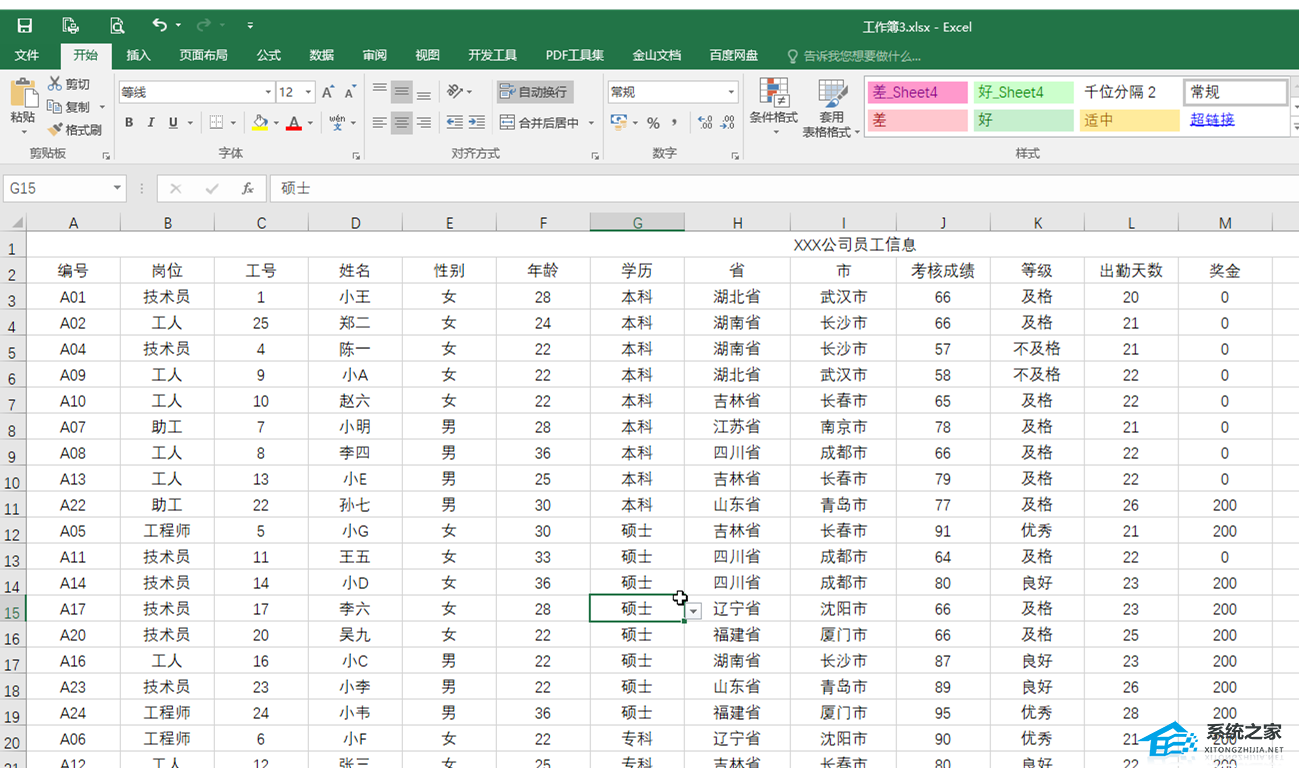Click the cancel X in formula bar
Image resolution: width=1299 pixels, height=768 pixels.
[x=176, y=188]
